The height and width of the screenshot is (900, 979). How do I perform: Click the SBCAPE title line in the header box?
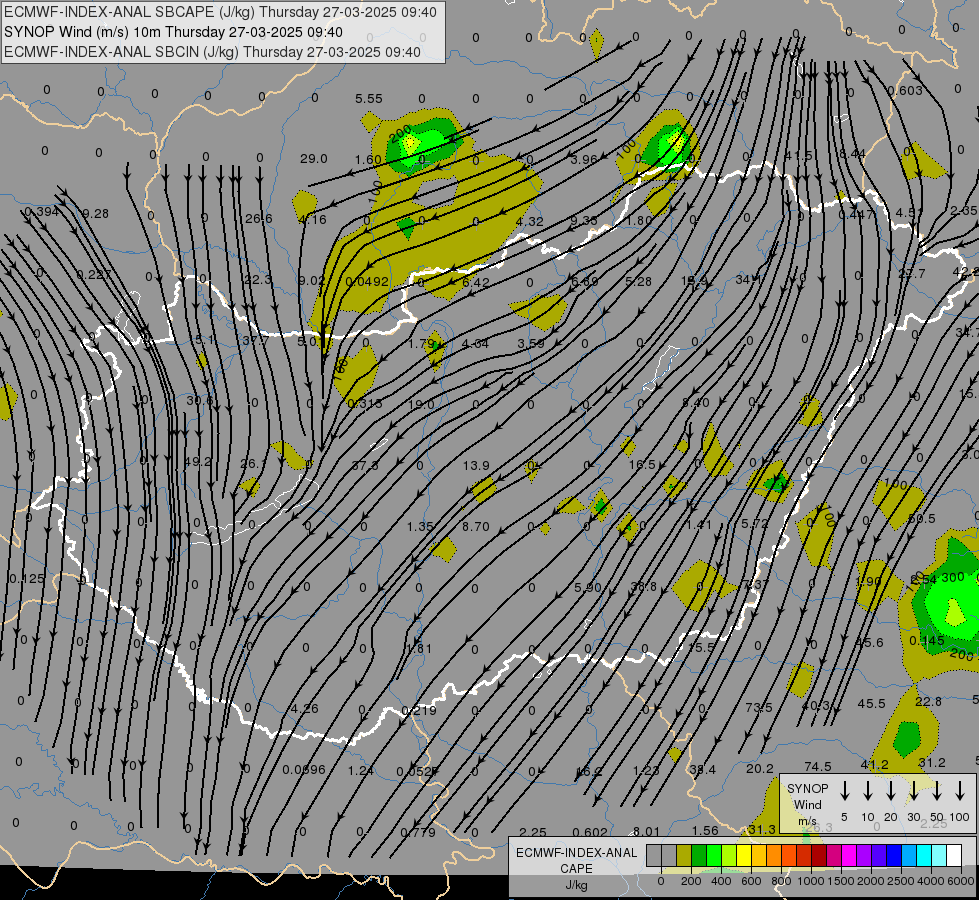click(220, 12)
